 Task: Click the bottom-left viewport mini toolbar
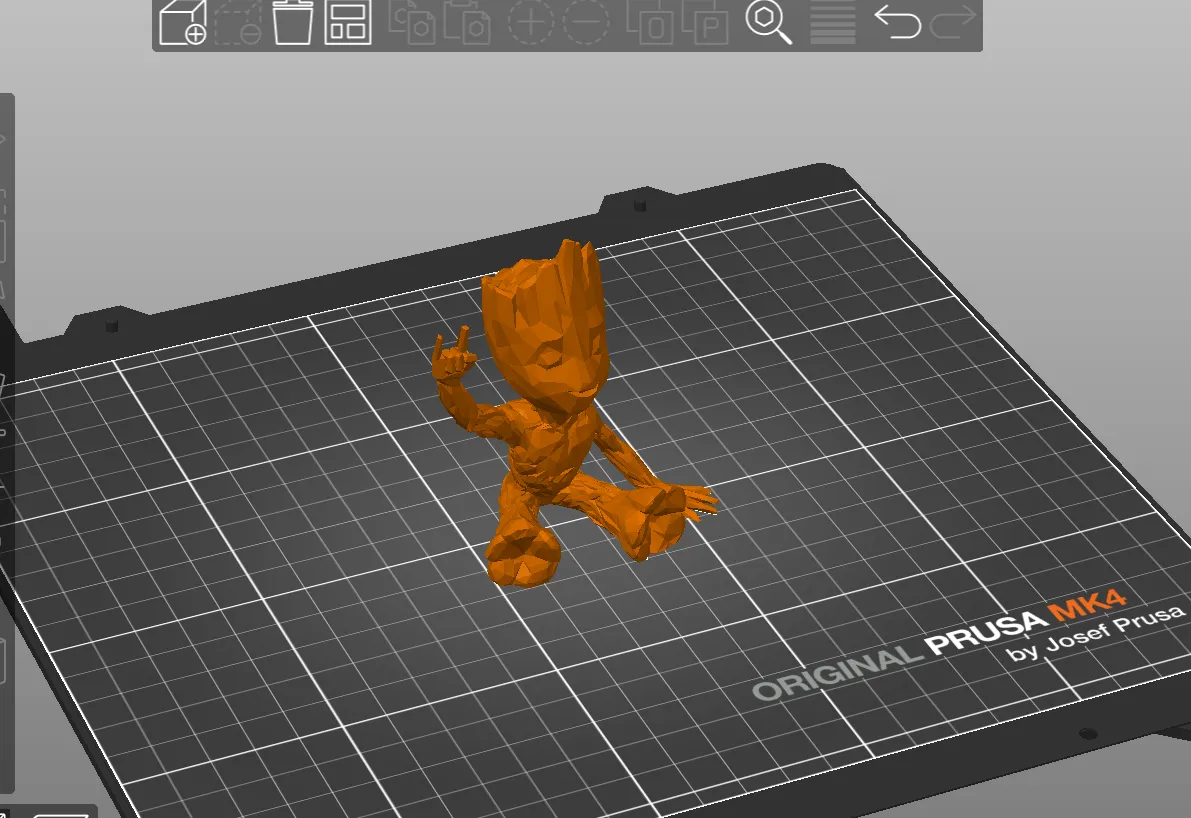[x=55, y=812]
